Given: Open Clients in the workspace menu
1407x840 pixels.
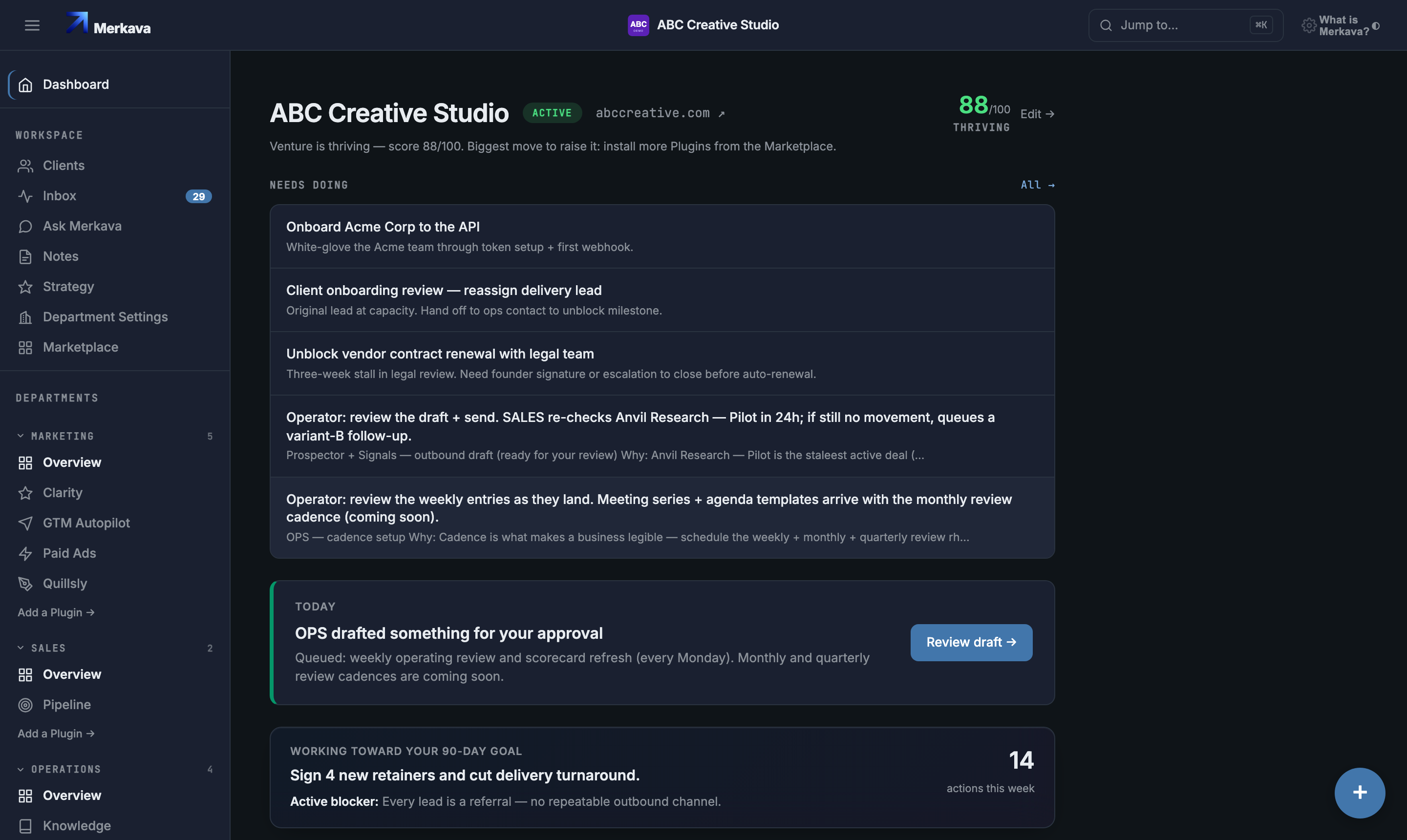Looking at the screenshot, I should point(114,165).
